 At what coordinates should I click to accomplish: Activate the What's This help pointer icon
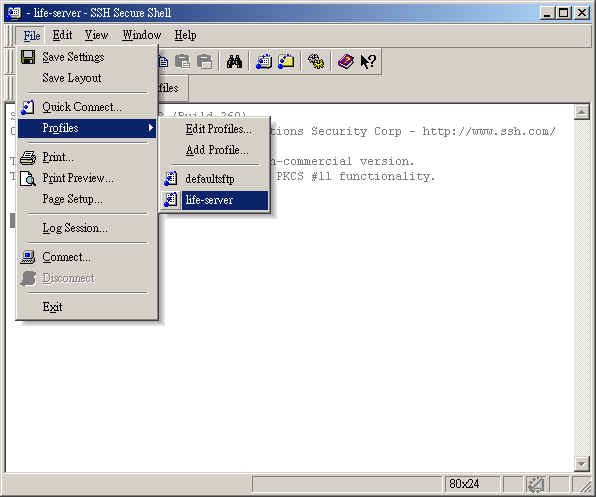pyautogui.click(x=368, y=62)
